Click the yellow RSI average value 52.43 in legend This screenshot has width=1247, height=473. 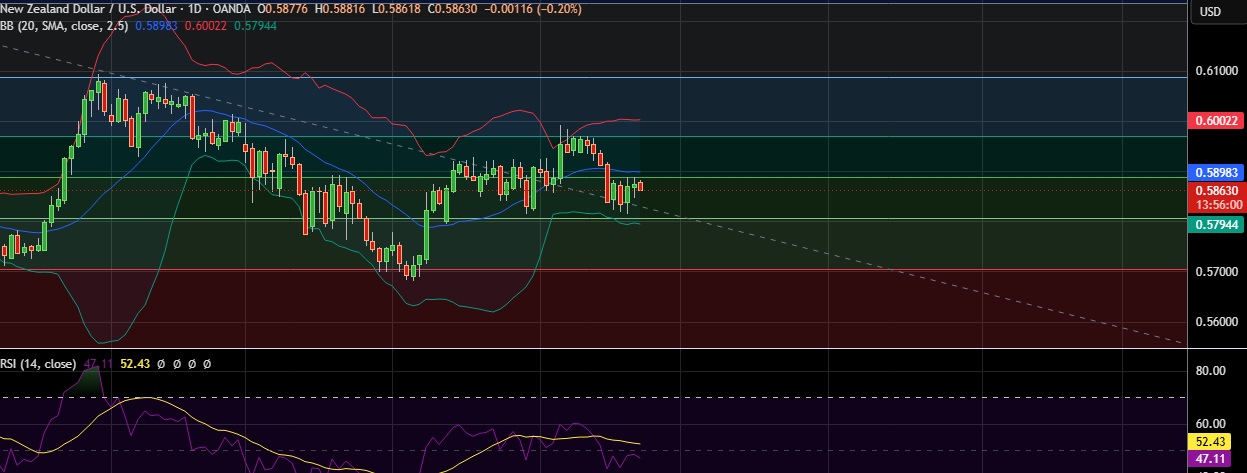[134, 364]
